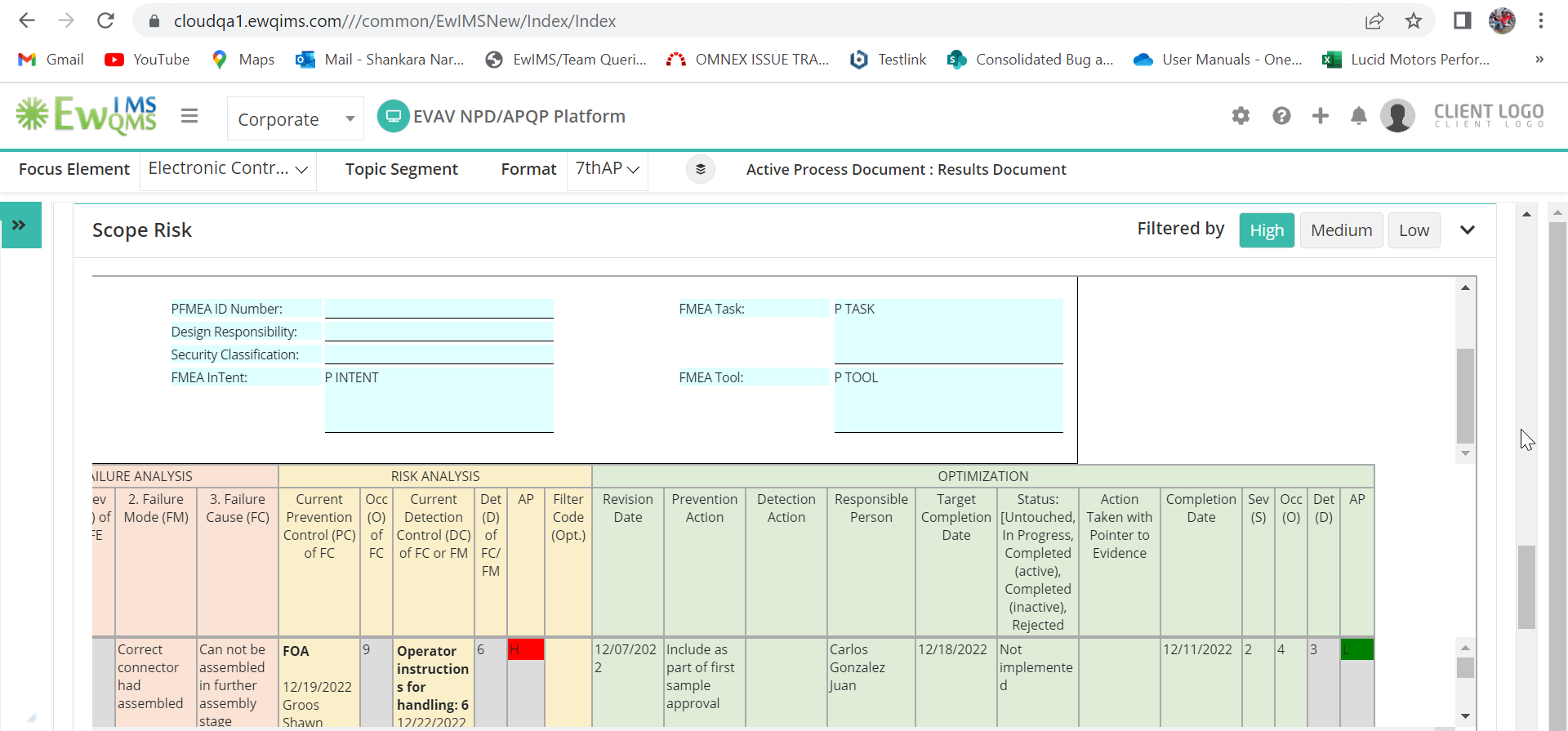Show more hidden bookmarks

coord(1539,60)
